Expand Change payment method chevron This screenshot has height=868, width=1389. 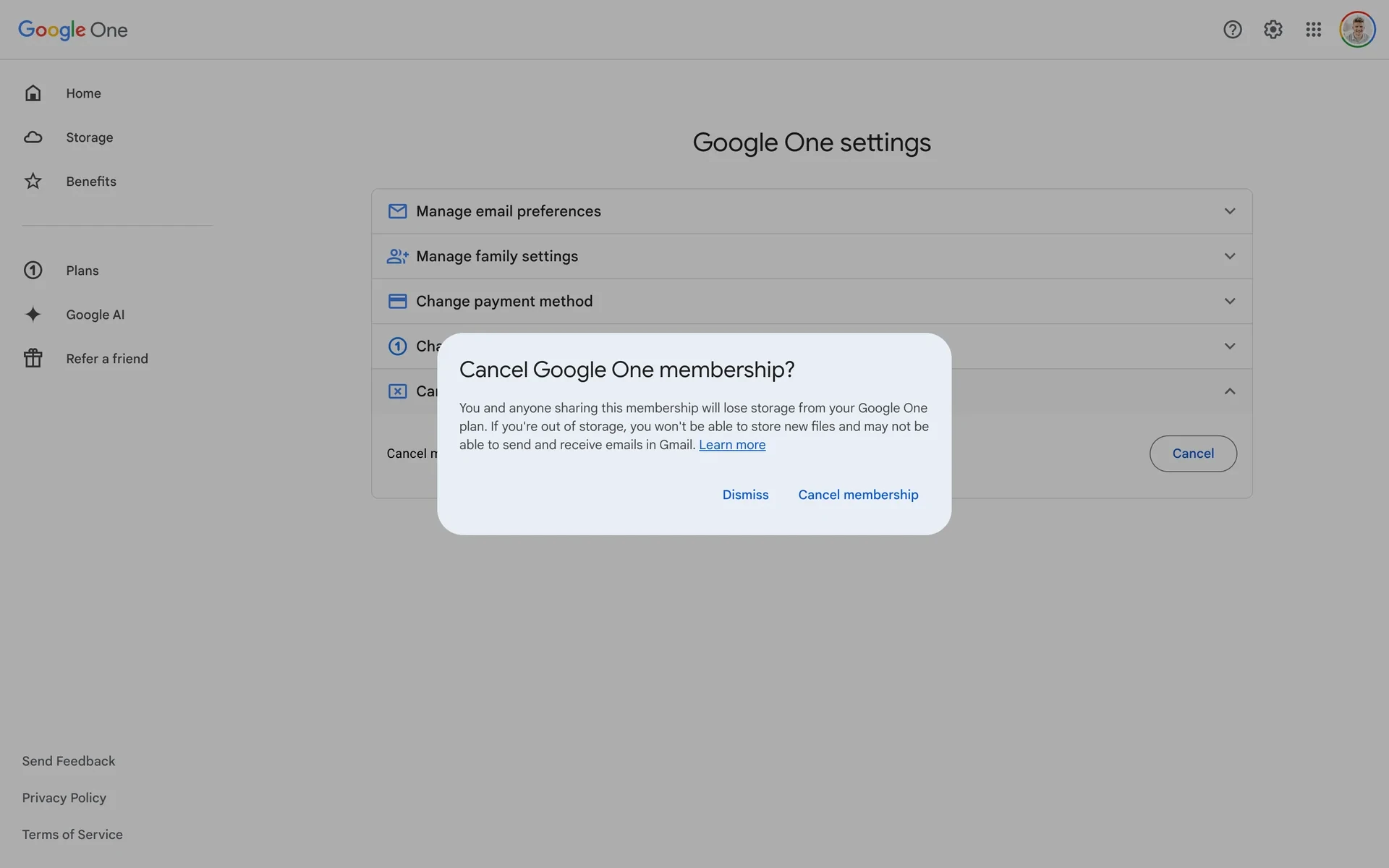tap(1230, 301)
